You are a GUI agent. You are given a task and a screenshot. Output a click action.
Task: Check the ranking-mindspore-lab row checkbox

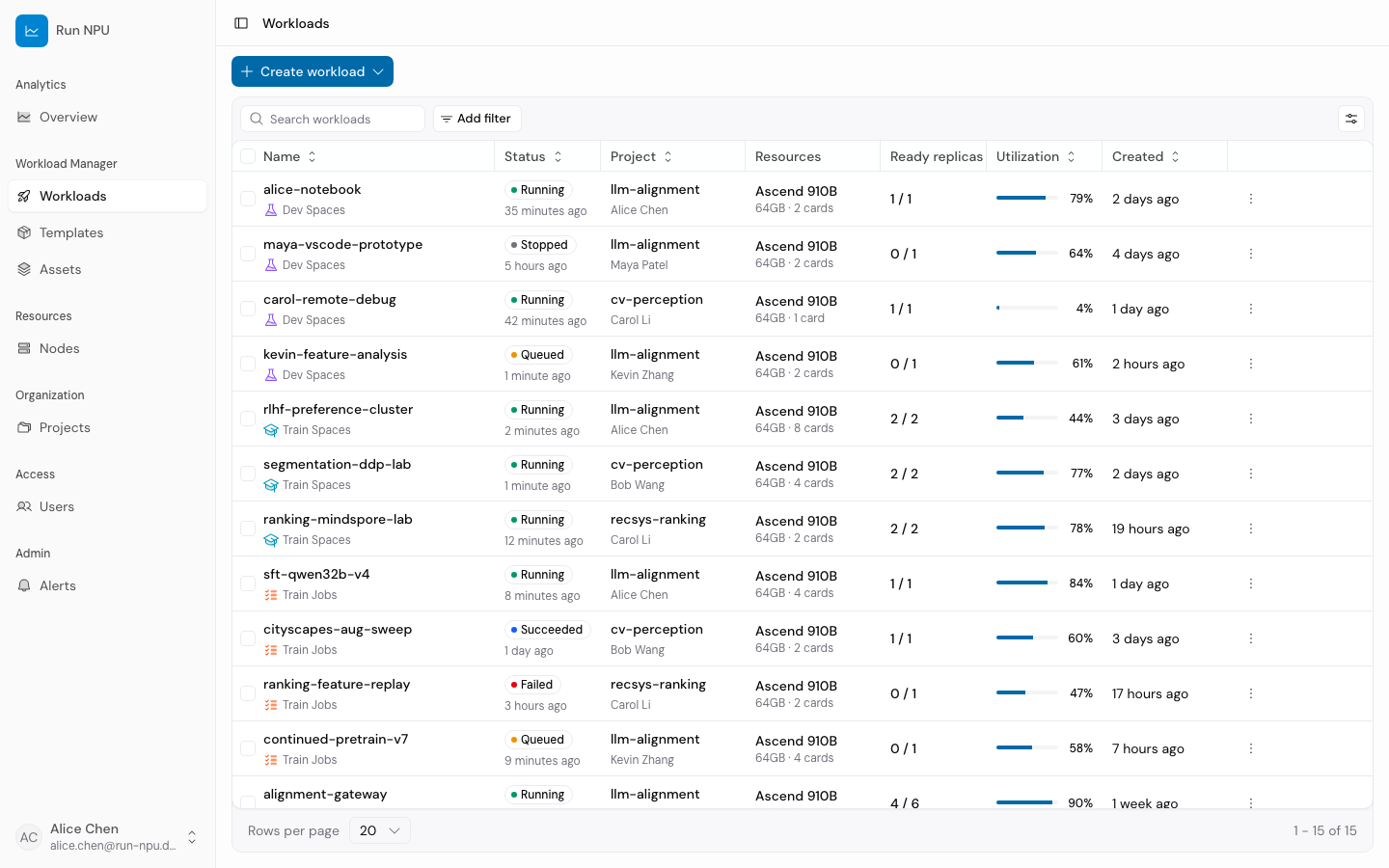click(248, 529)
